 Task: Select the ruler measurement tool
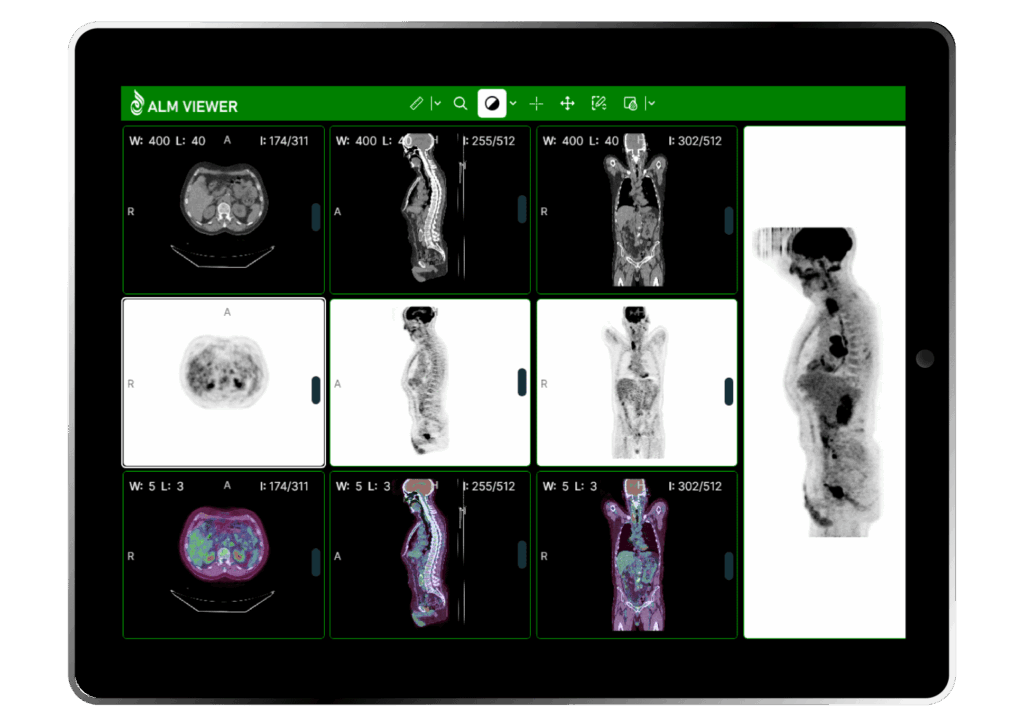[417, 103]
